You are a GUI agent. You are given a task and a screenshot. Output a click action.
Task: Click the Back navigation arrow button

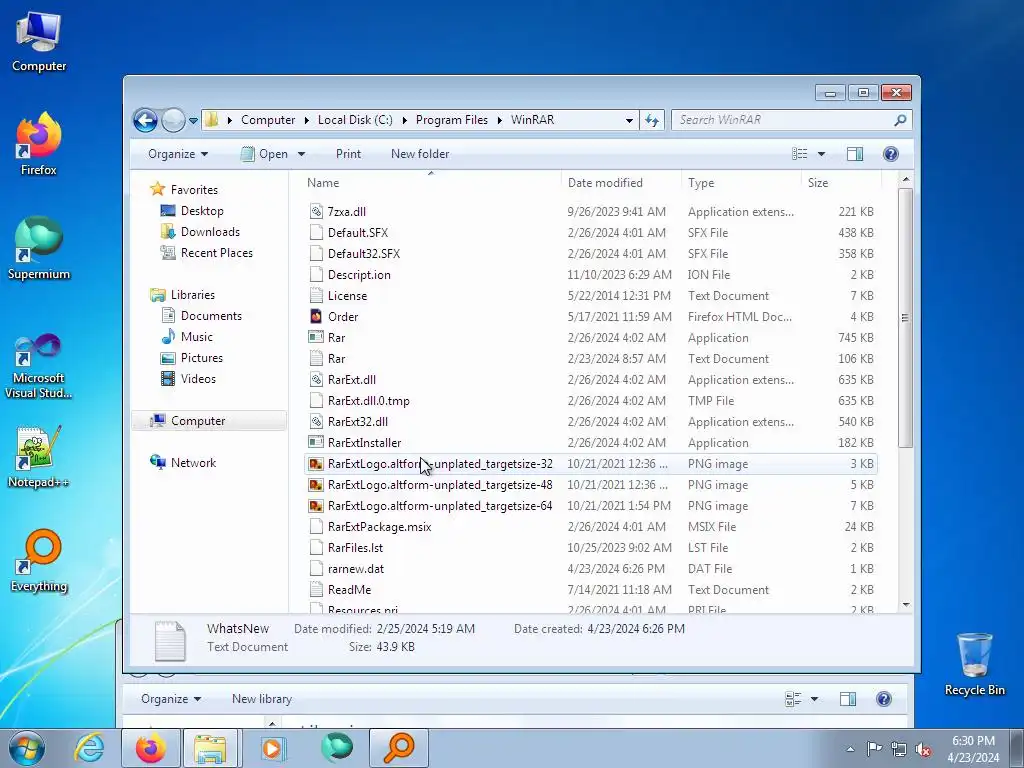[145, 120]
